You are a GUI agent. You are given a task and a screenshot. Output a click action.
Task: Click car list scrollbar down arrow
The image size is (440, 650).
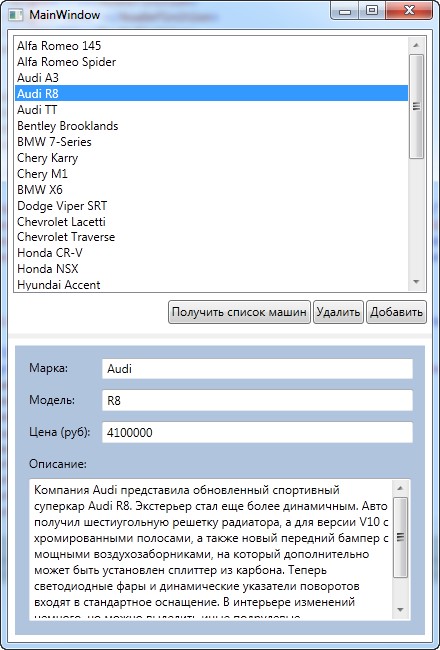click(416, 282)
